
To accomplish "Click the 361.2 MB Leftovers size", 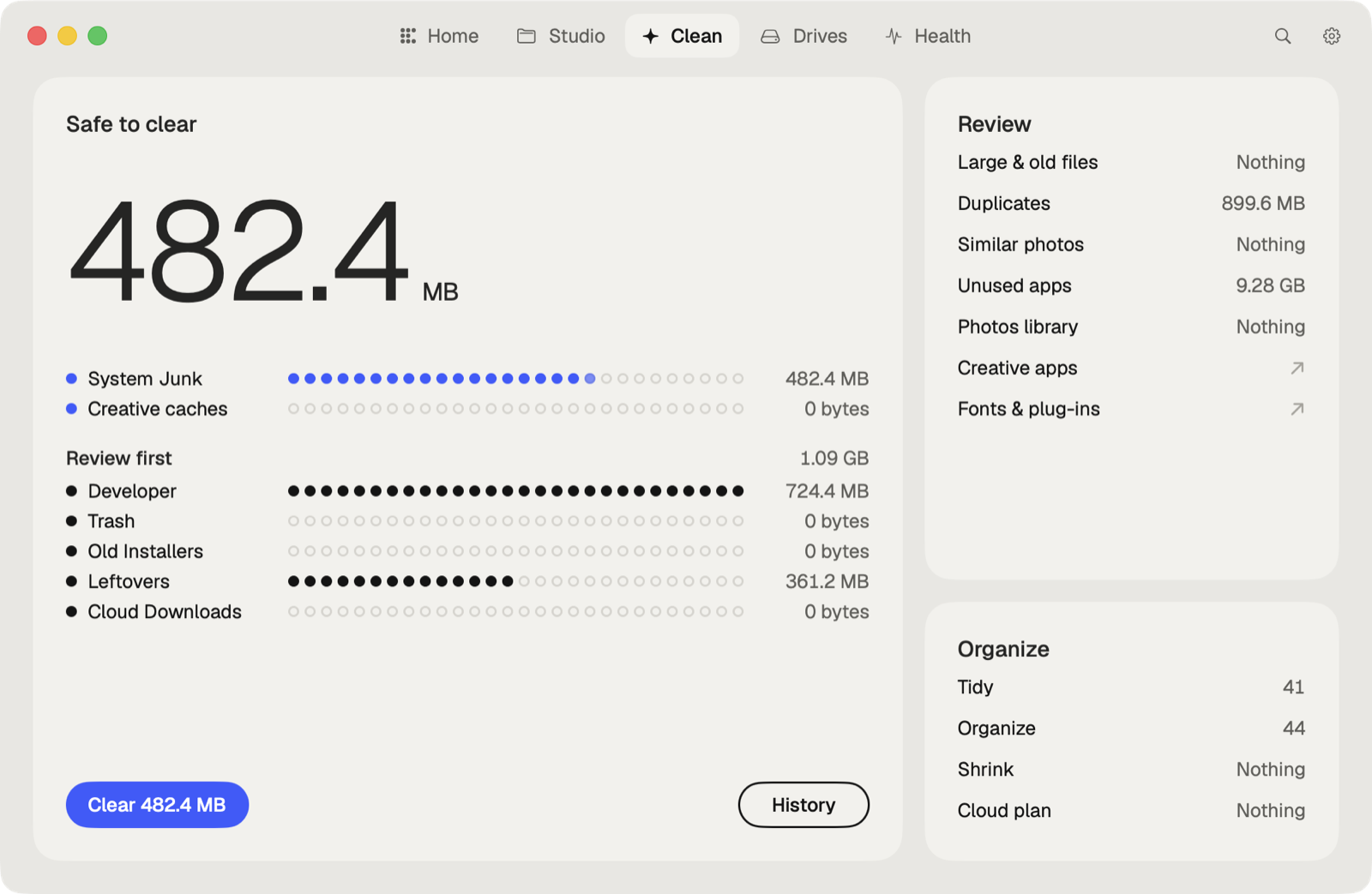I will [827, 581].
